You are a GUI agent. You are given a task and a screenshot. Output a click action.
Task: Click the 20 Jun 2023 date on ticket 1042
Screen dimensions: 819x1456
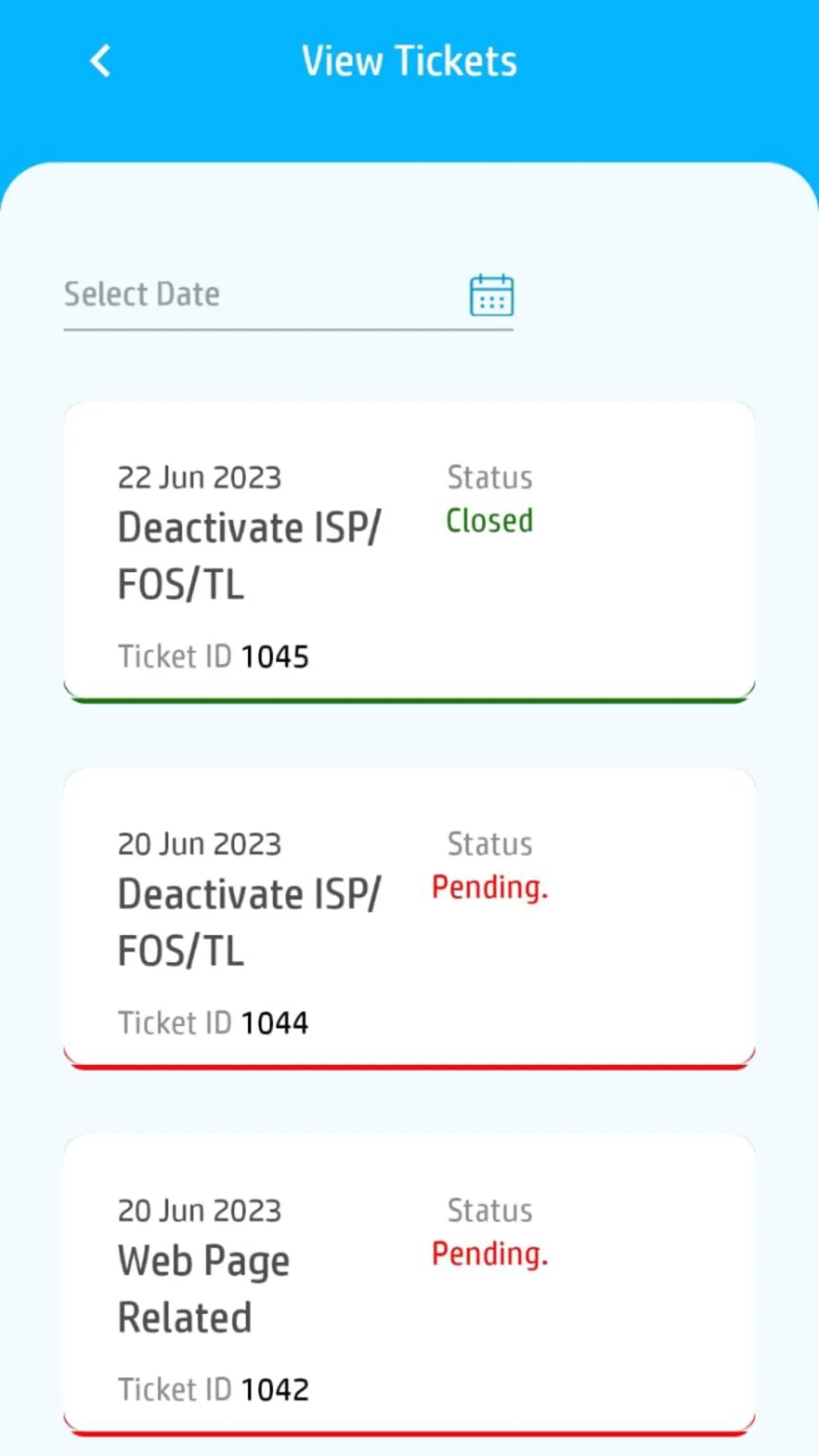pyautogui.click(x=199, y=1211)
